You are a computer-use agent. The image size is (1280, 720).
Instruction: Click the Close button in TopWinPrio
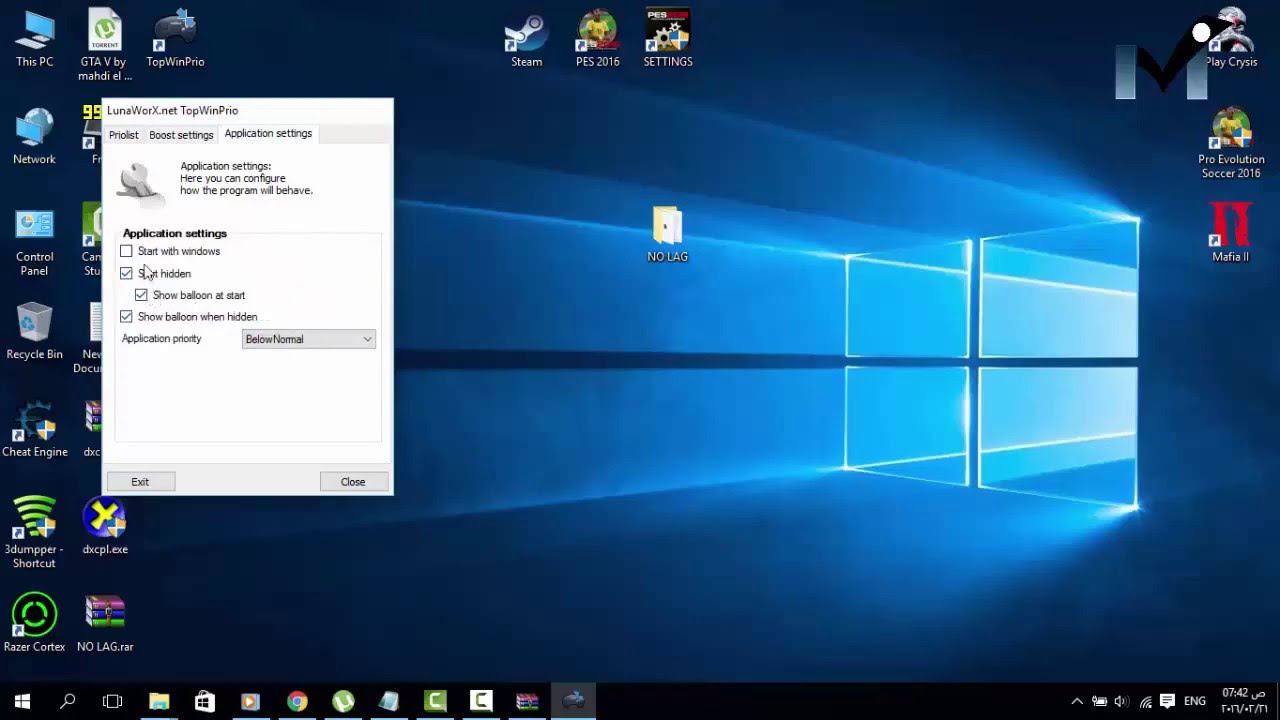[353, 482]
